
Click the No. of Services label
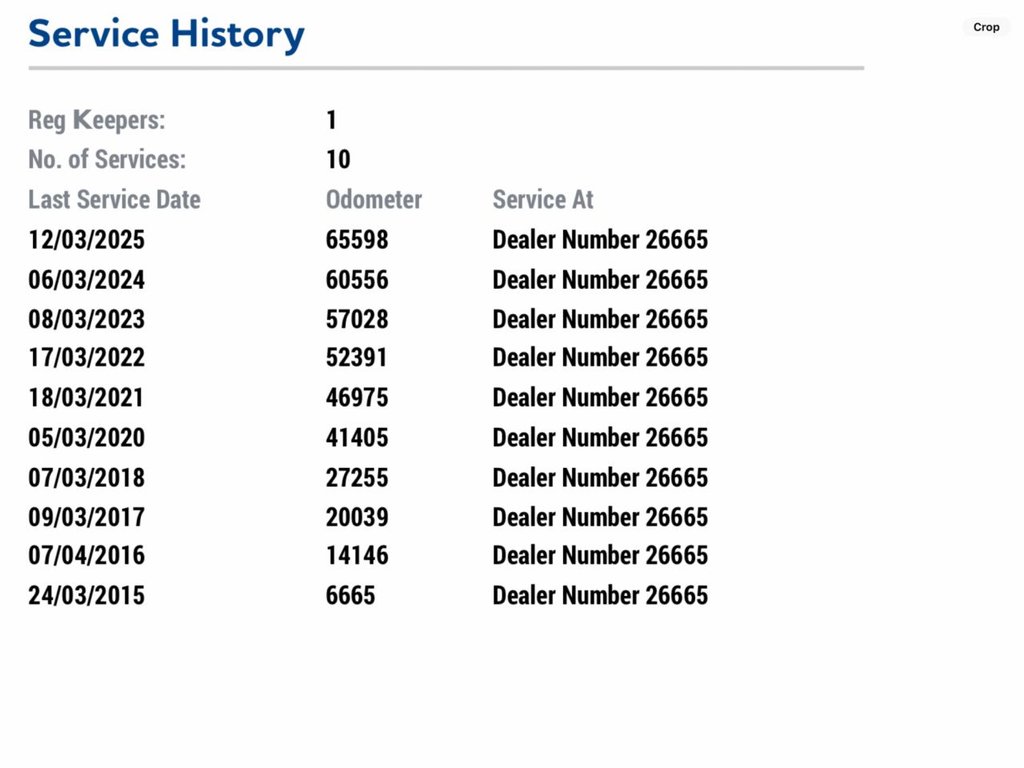coord(107,160)
